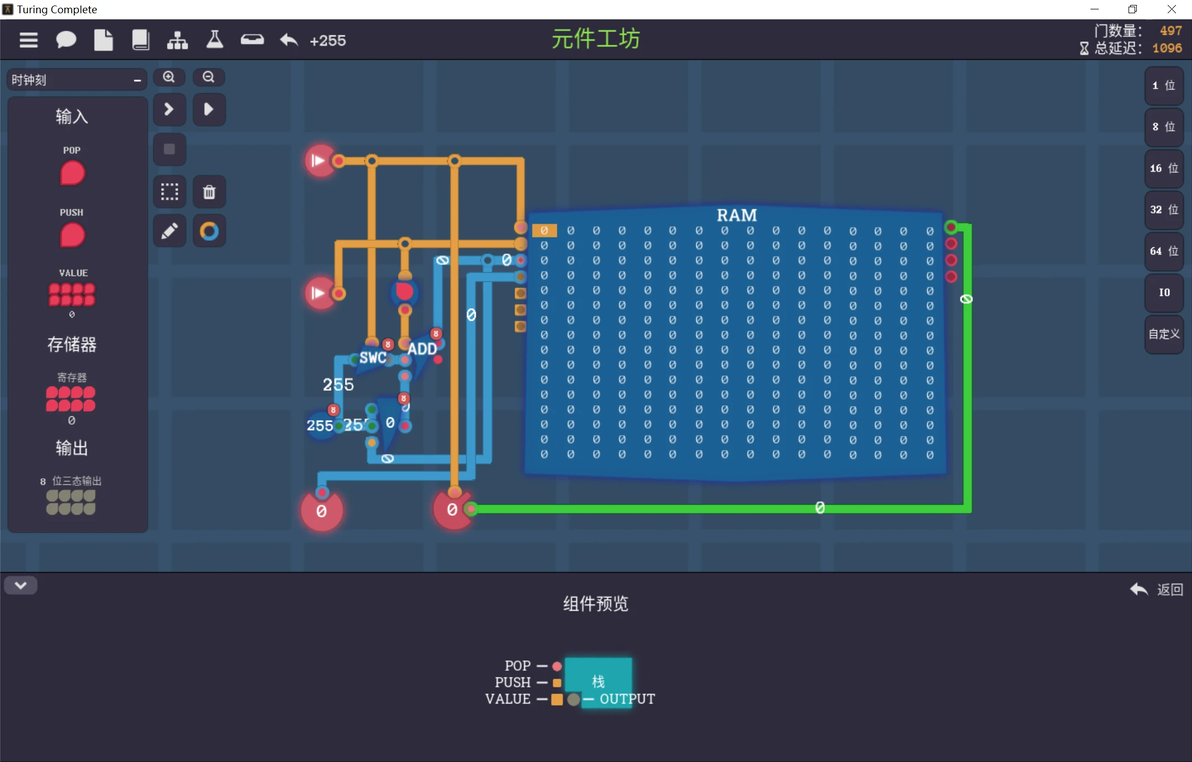Select the dashed rectangle selection tool
The height and width of the screenshot is (762, 1192).
[x=170, y=192]
